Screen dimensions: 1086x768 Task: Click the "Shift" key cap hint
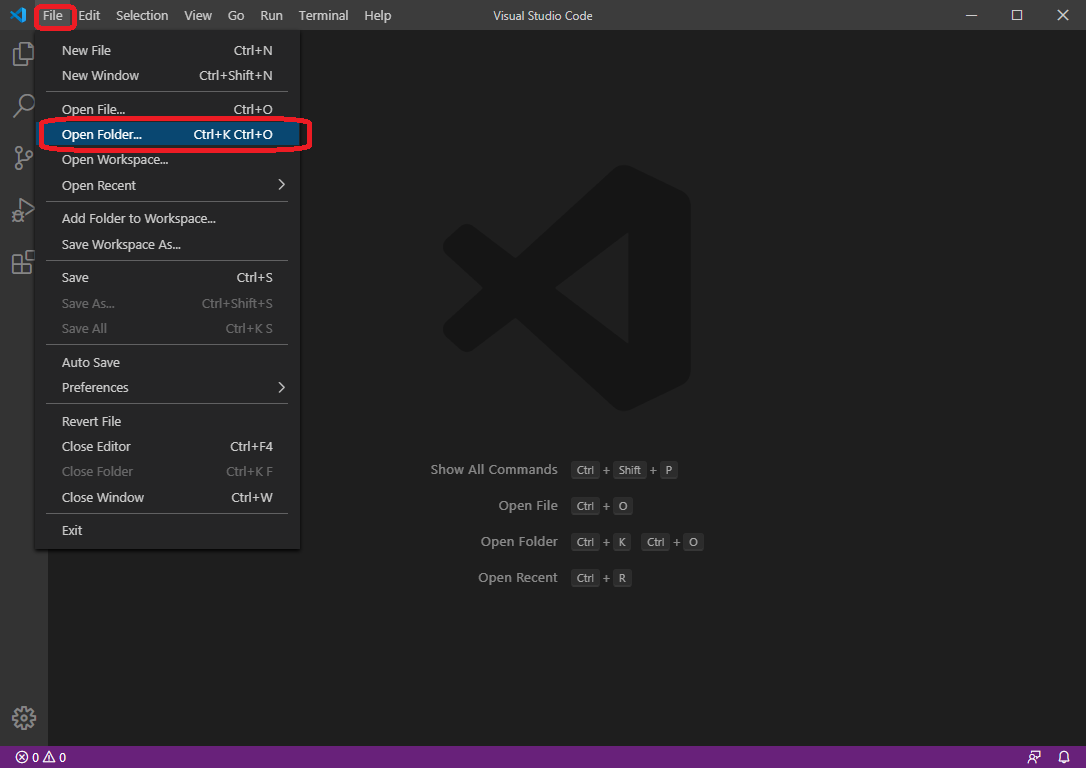[x=630, y=470]
